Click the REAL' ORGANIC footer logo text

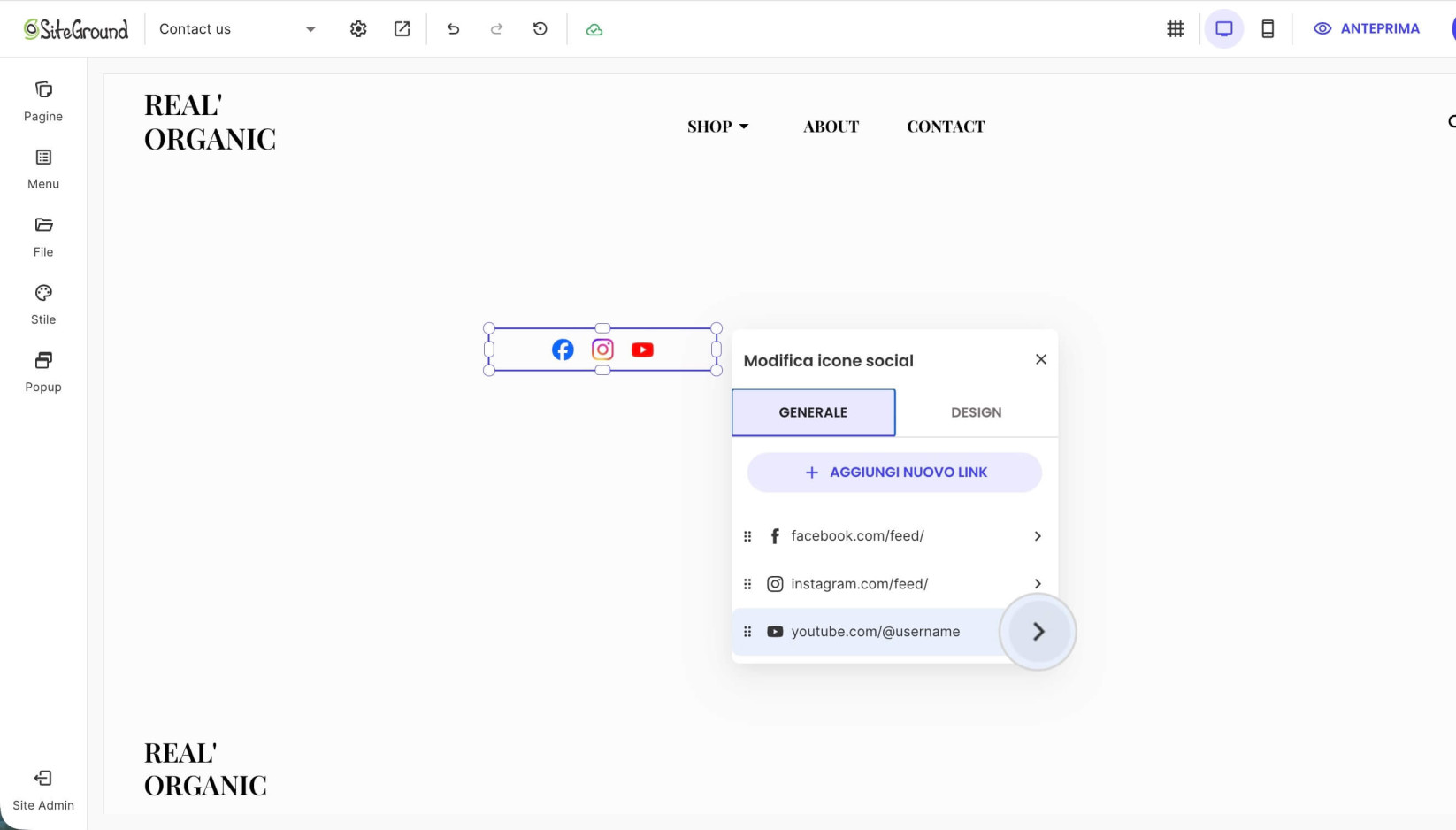pos(206,769)
